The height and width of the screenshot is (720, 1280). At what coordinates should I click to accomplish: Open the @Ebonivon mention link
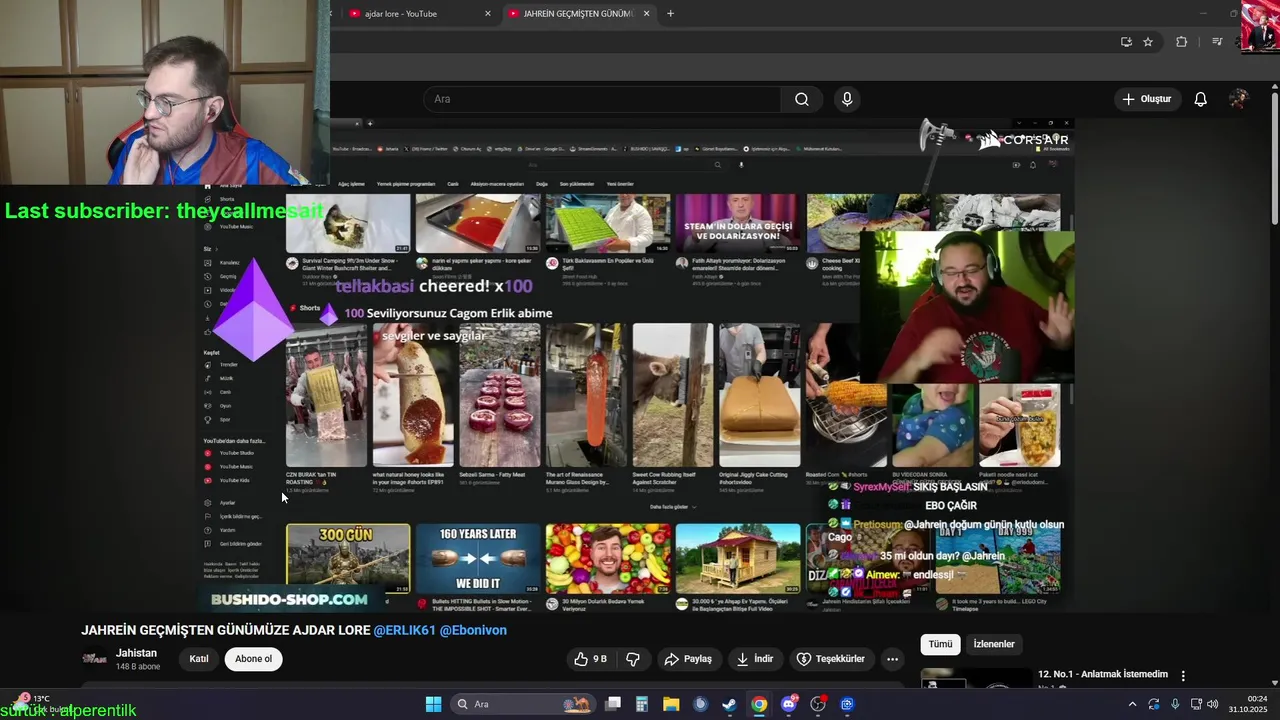coord(473,630)
